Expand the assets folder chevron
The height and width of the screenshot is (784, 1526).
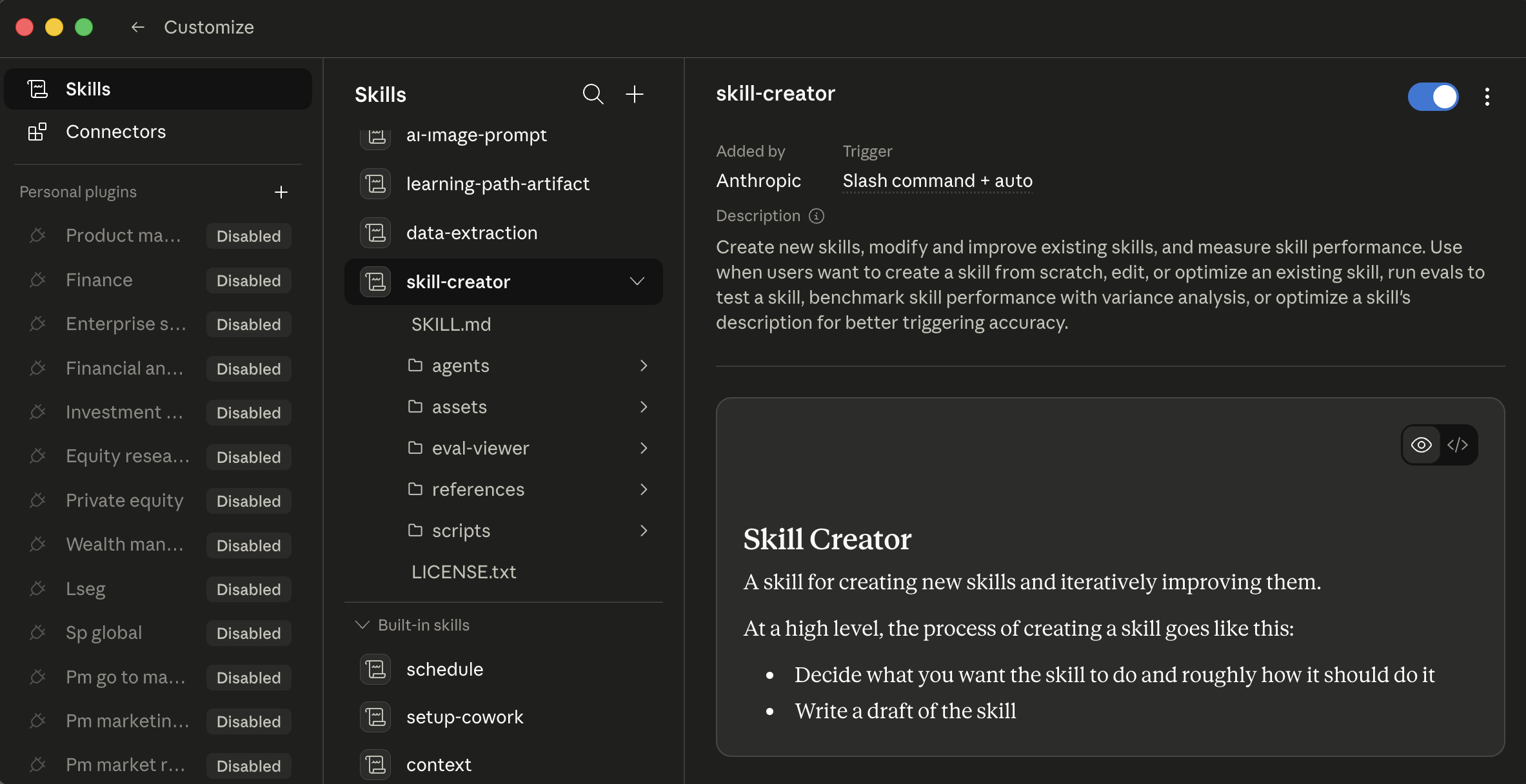(644, 407)
